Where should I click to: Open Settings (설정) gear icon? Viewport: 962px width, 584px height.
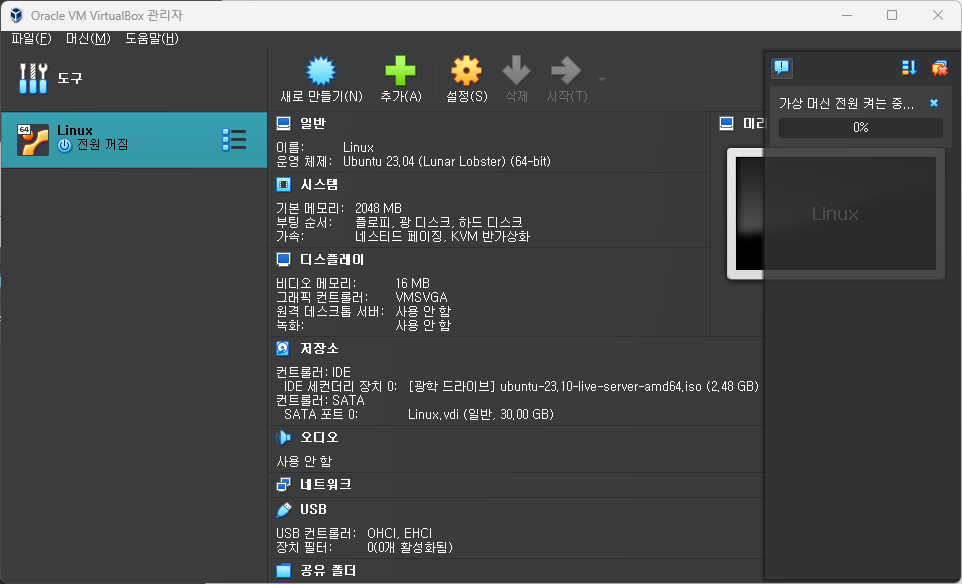[466, 71]
